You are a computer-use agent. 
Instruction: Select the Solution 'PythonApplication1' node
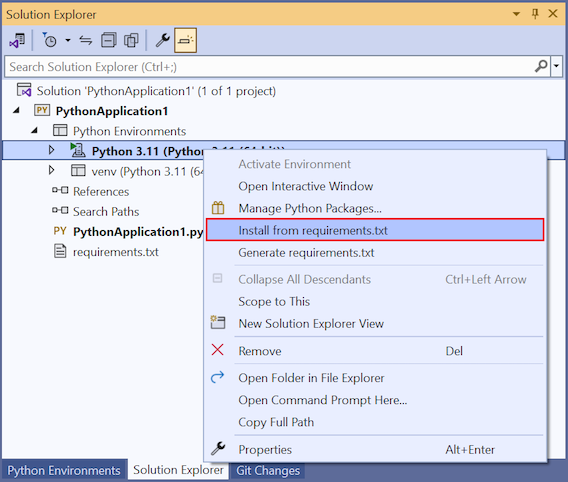coord(156,91)
